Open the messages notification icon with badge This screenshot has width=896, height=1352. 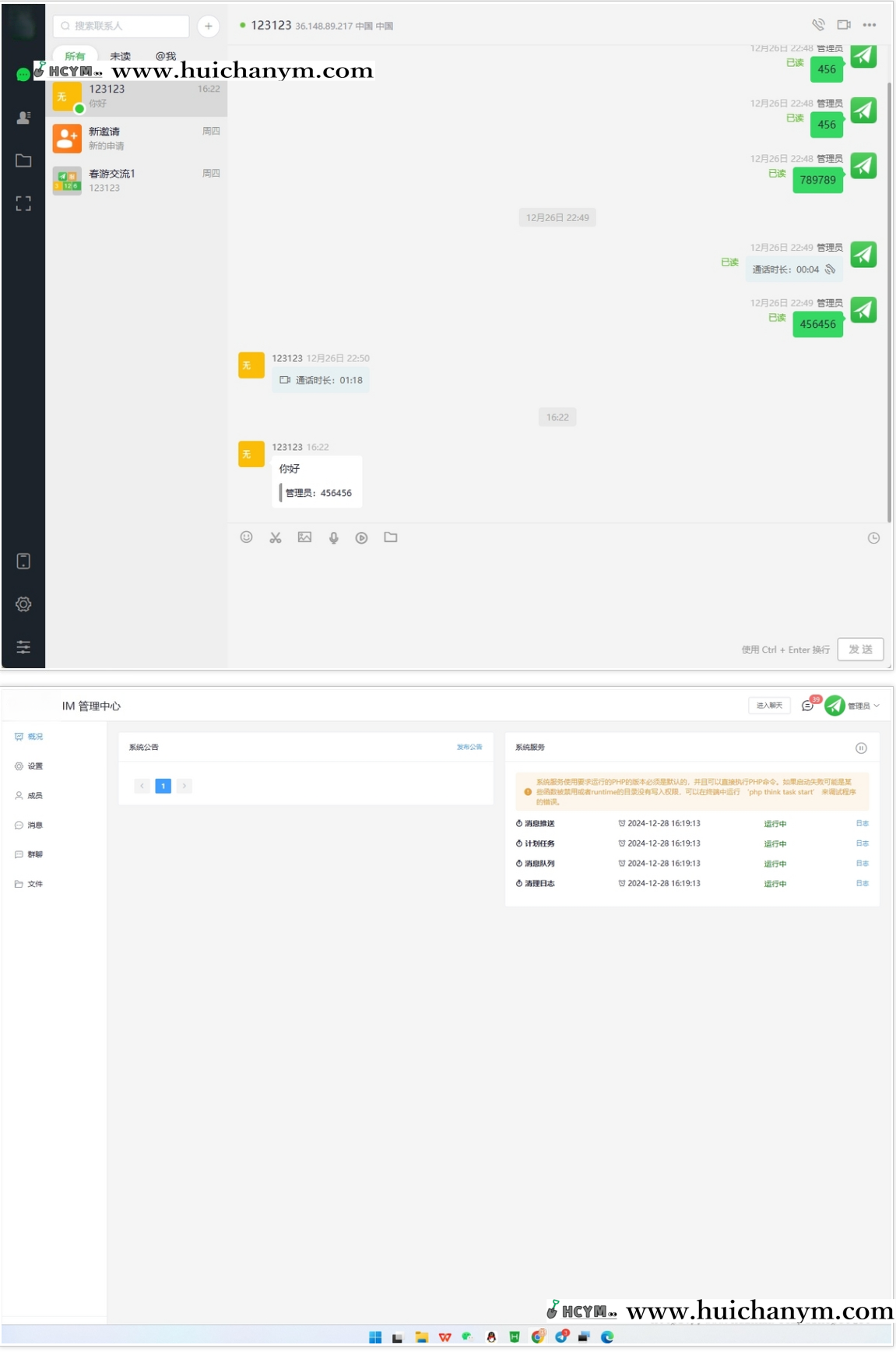point(810,704)
